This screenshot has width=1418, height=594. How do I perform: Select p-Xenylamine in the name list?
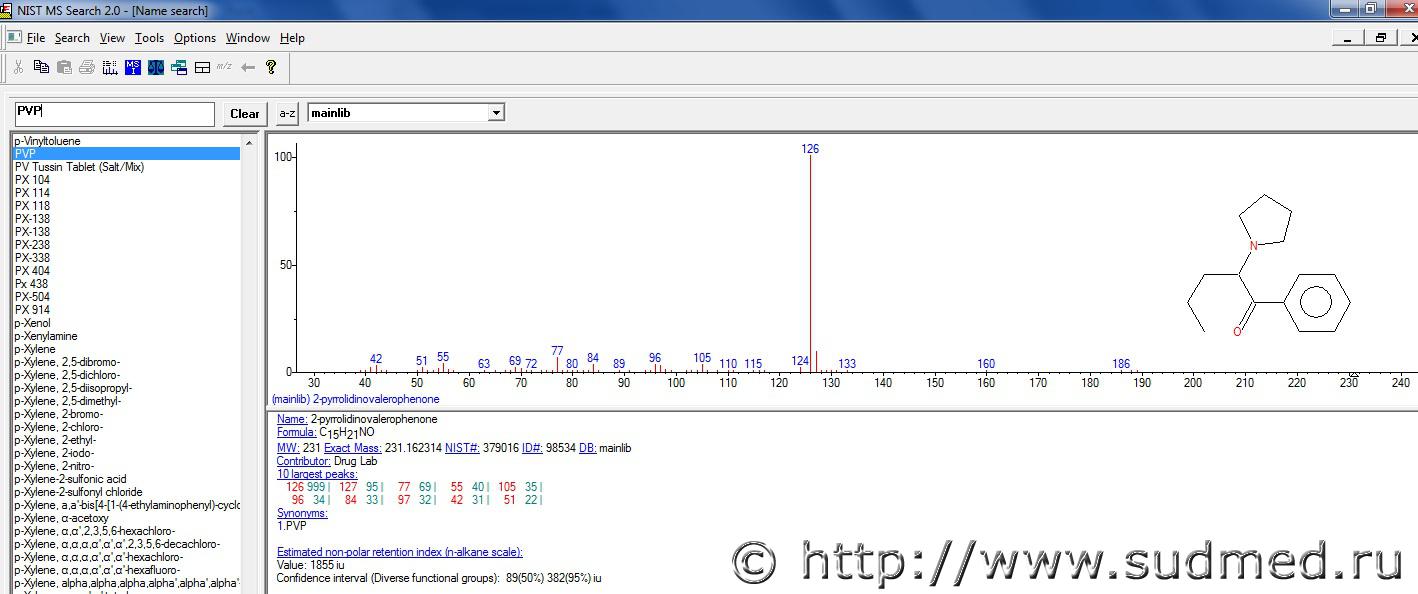46,336
